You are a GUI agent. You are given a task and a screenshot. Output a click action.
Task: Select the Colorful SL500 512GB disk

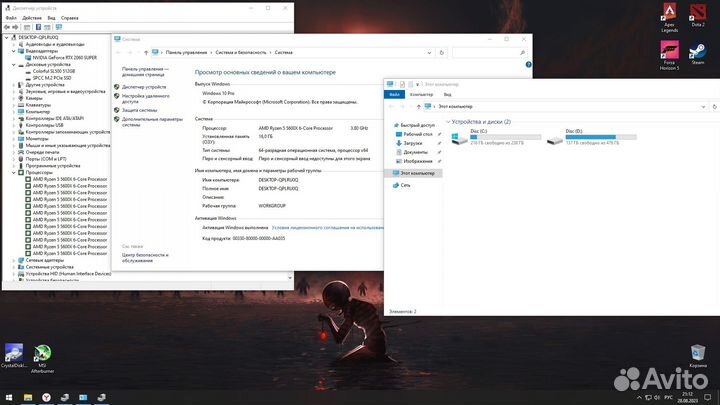point(53,71)
